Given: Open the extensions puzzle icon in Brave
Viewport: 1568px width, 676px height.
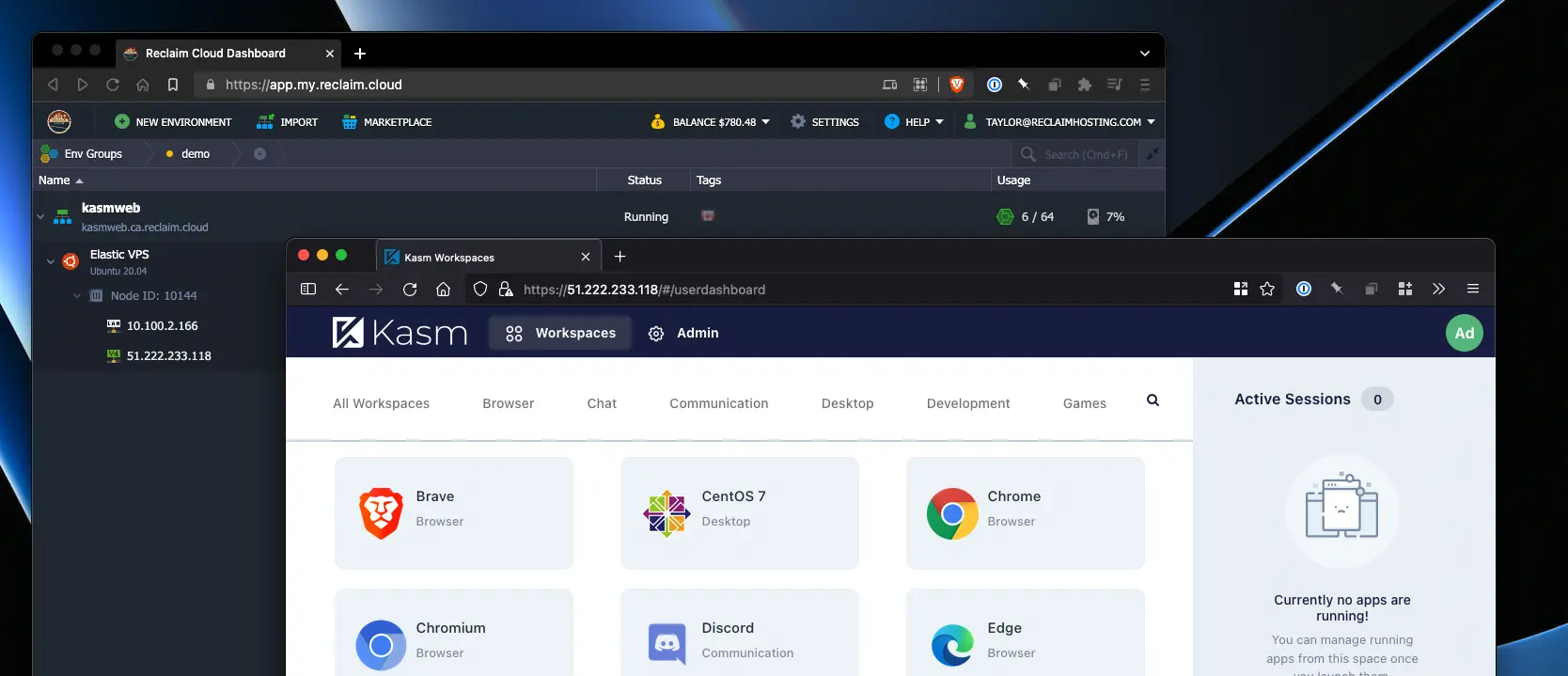Looking at the screenshot, I should click(1085, 85).
